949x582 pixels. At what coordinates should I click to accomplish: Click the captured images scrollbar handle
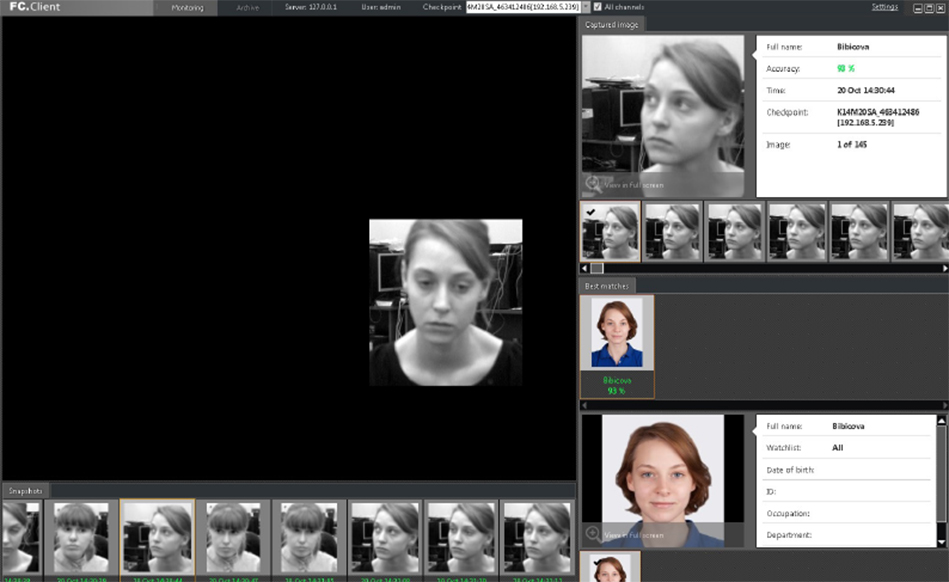pos(597,268)
